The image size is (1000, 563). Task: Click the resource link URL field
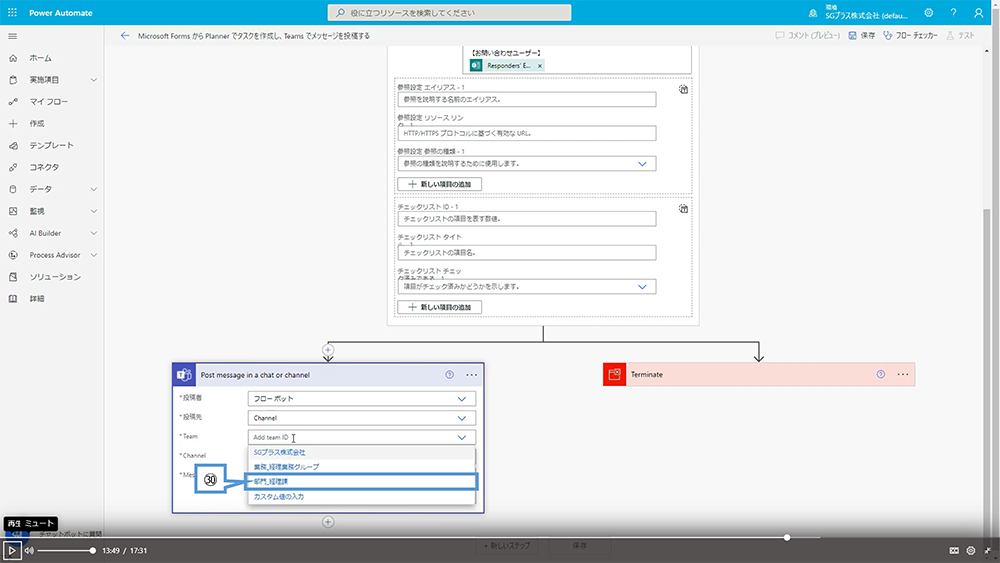coord(527,133)
